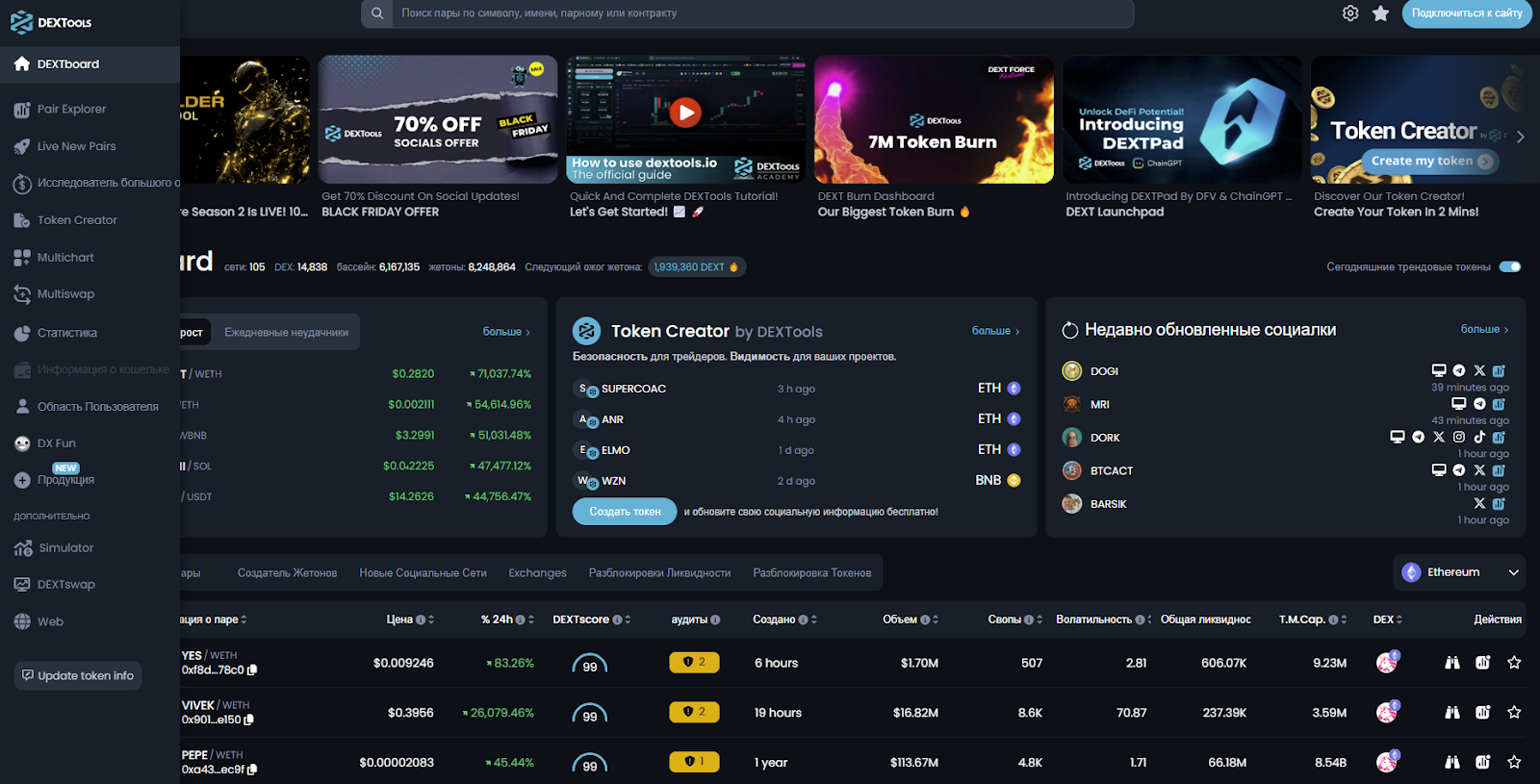Open settings via the gear icon

click(1350, 13)
